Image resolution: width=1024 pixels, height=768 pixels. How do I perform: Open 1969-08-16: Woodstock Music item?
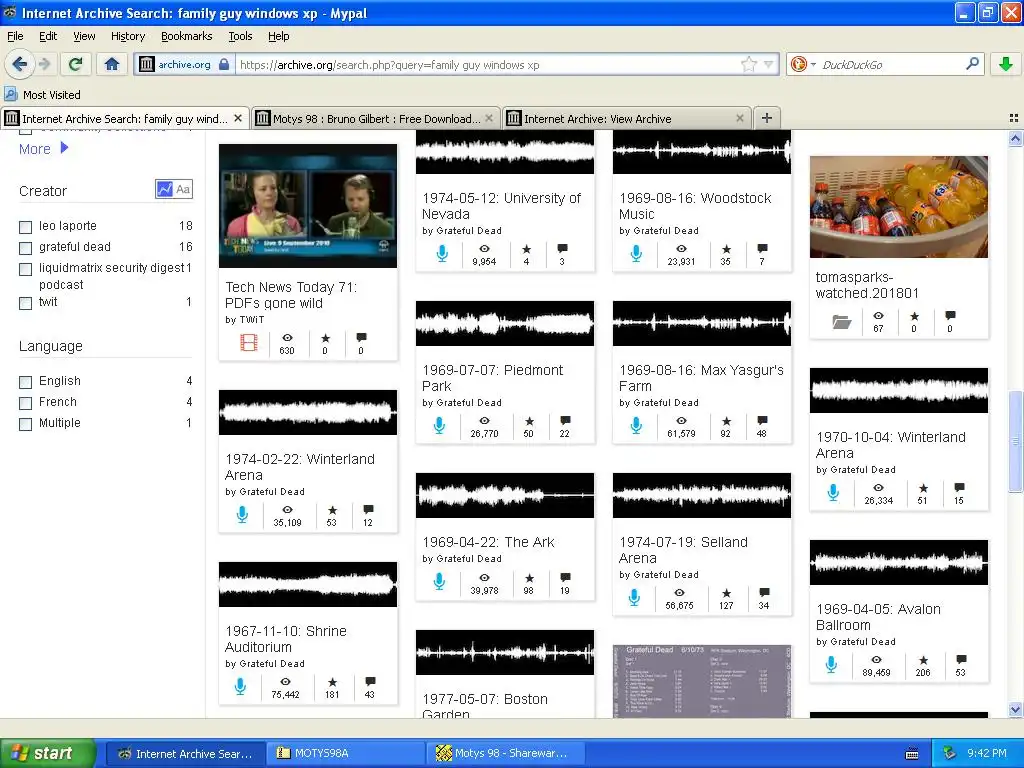[695, 206]
